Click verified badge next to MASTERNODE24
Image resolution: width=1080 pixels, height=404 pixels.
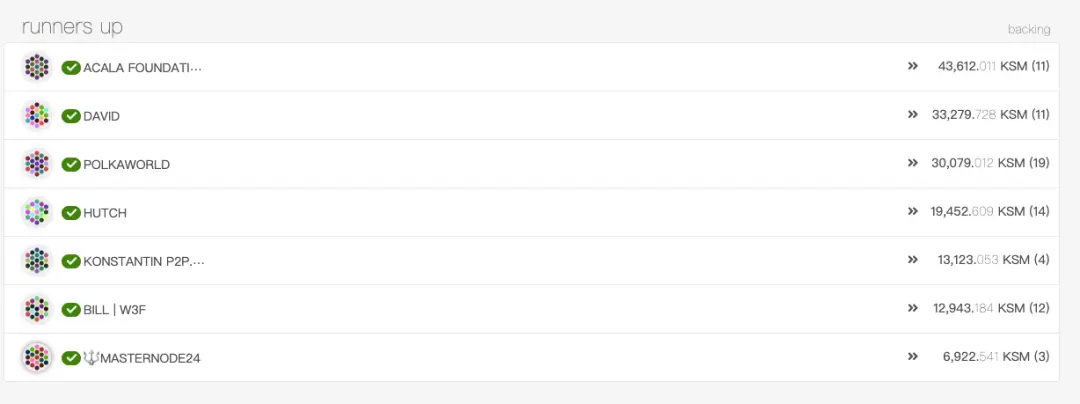tap(71, 358)
